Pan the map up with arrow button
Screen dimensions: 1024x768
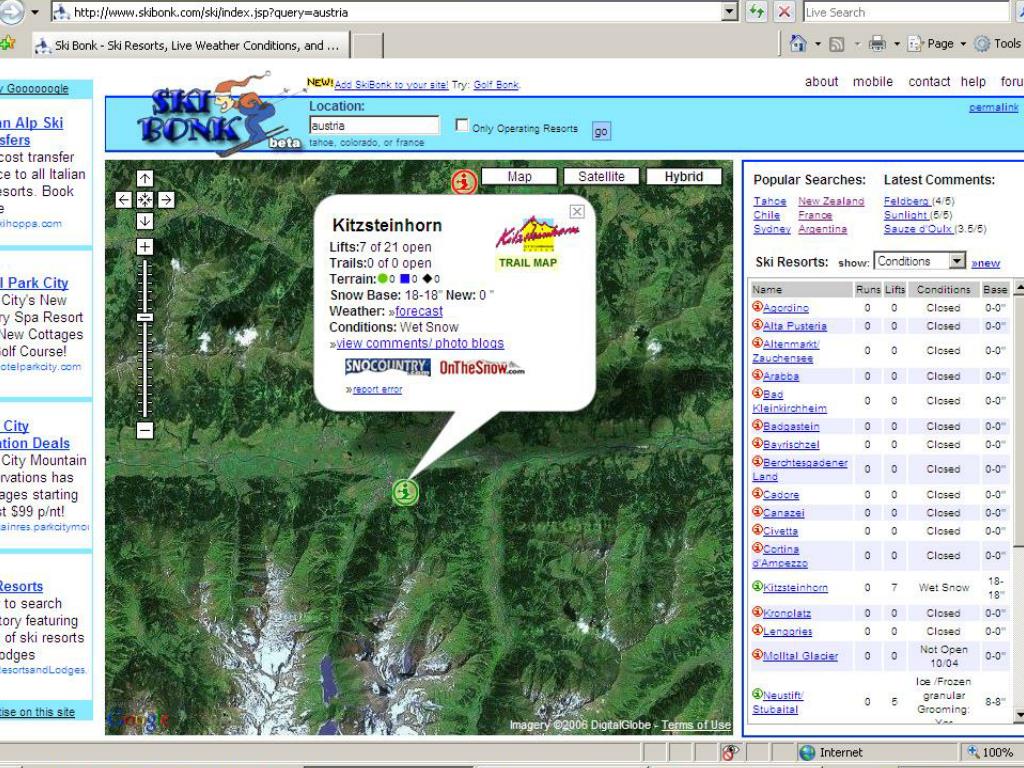point(145,178)
